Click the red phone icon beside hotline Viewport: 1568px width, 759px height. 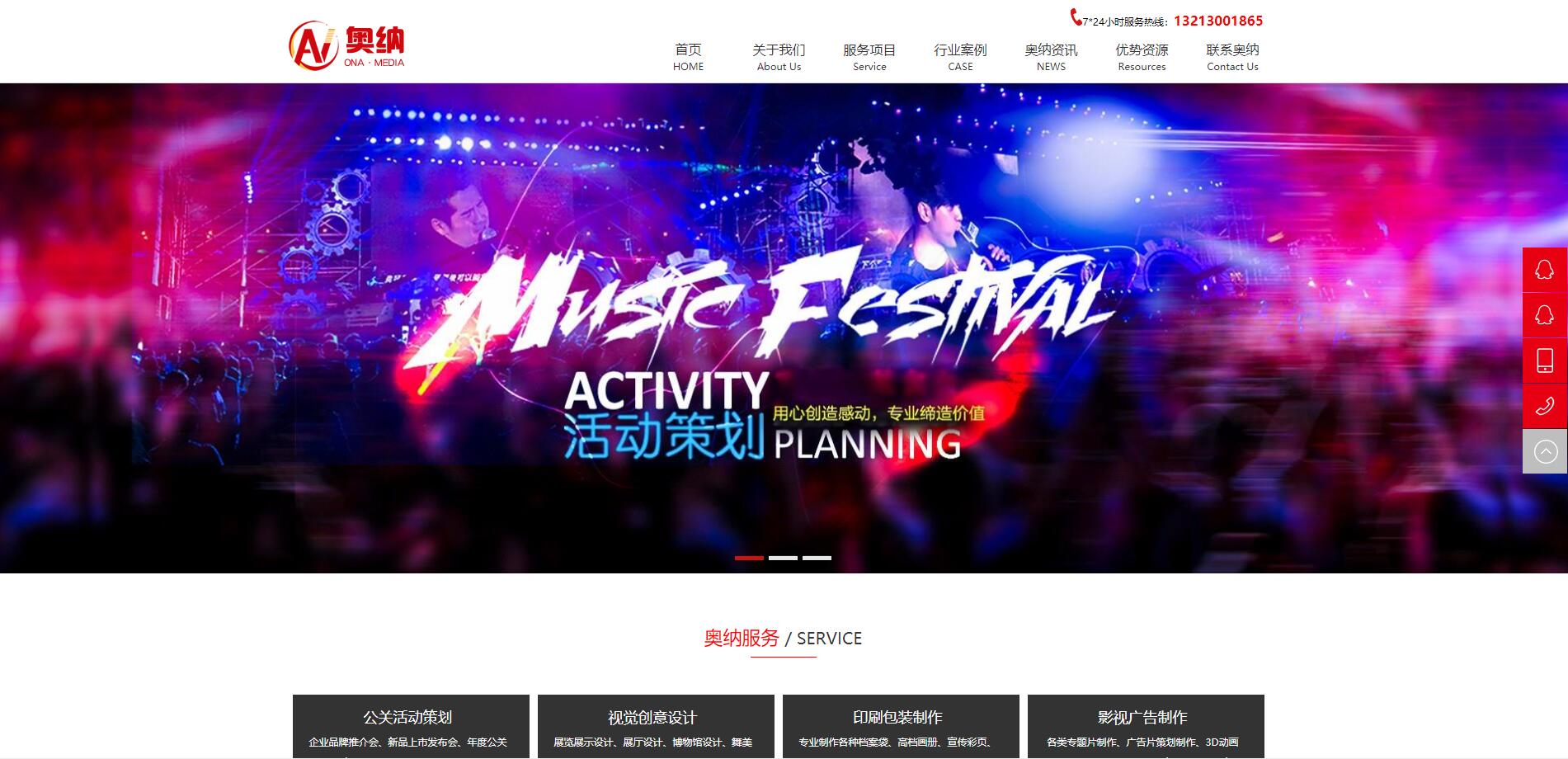click(1076, 17)
